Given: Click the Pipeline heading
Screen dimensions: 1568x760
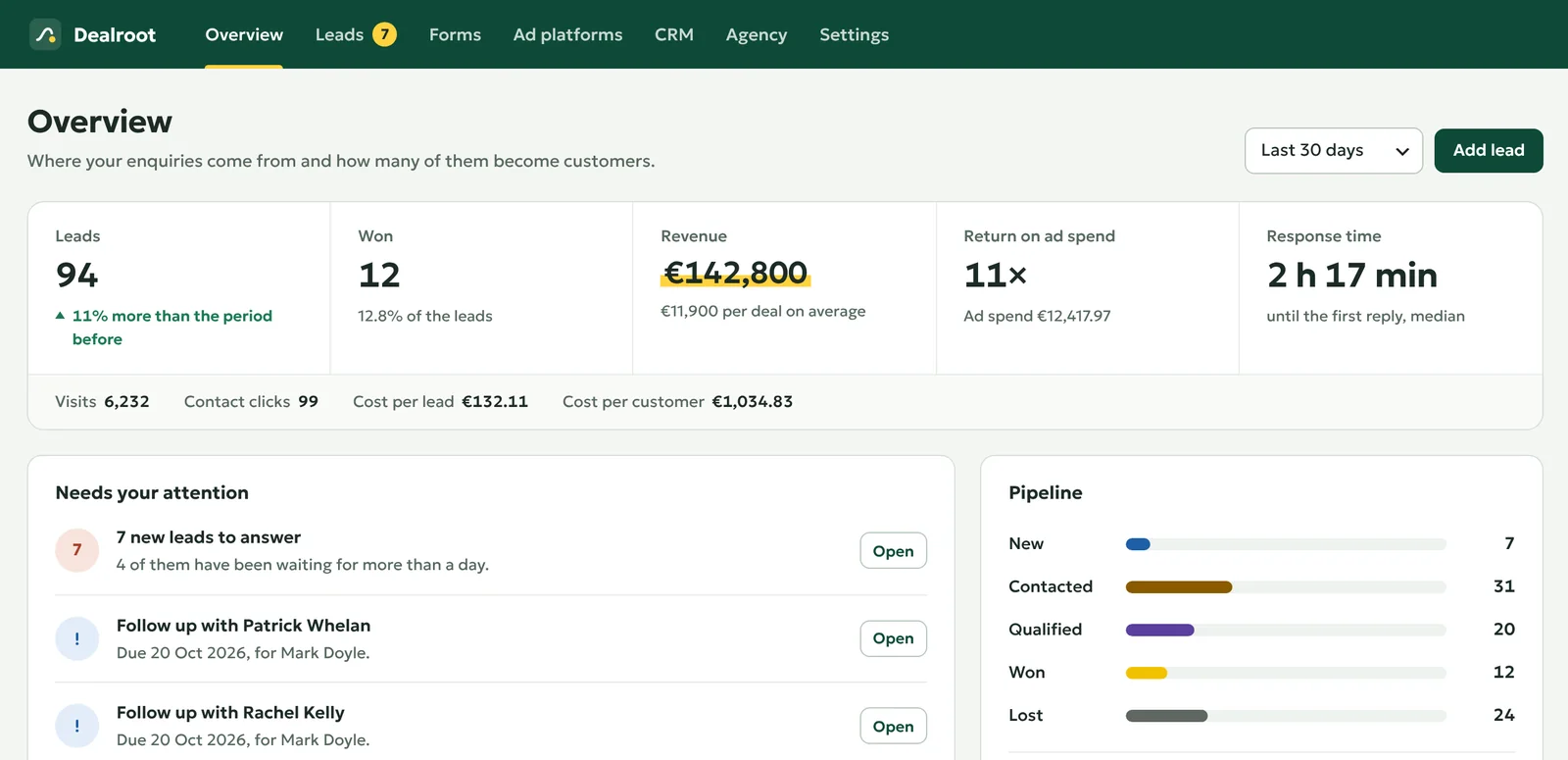Looking at the screenshot, I should [1046, 492].
